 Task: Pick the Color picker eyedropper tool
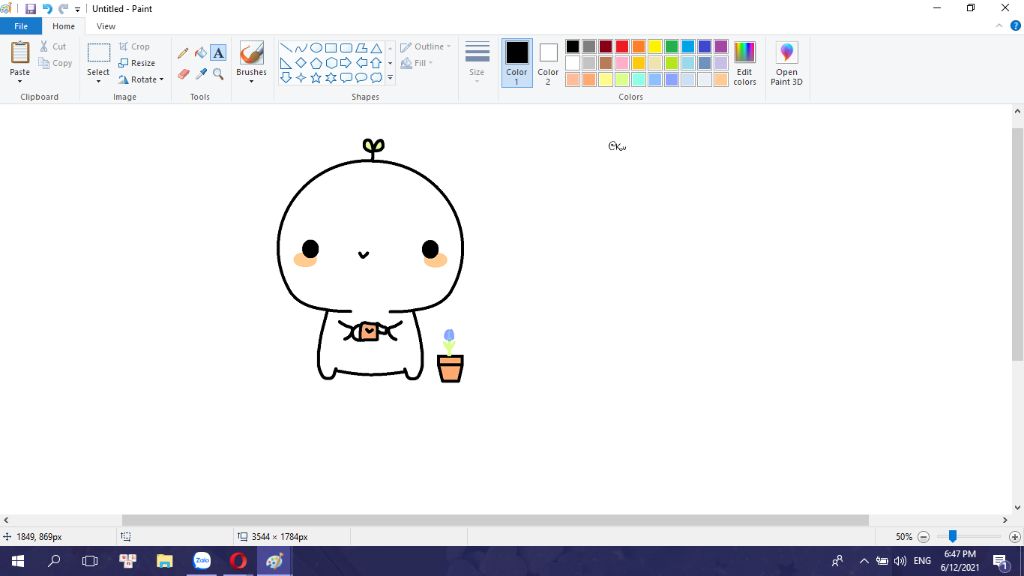pos(200,74)
